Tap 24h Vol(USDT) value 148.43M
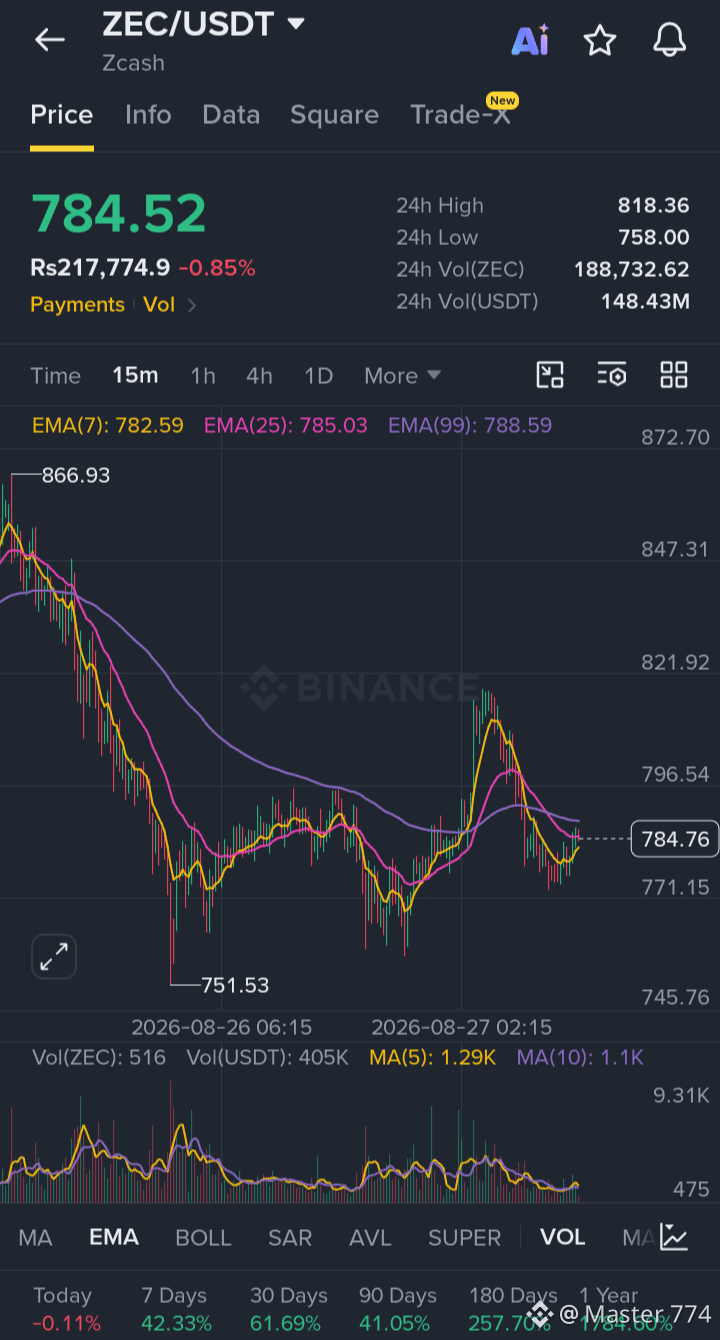Image resolution: width=720 pixels, height=1340 pixels. click(x=645, y=302)
